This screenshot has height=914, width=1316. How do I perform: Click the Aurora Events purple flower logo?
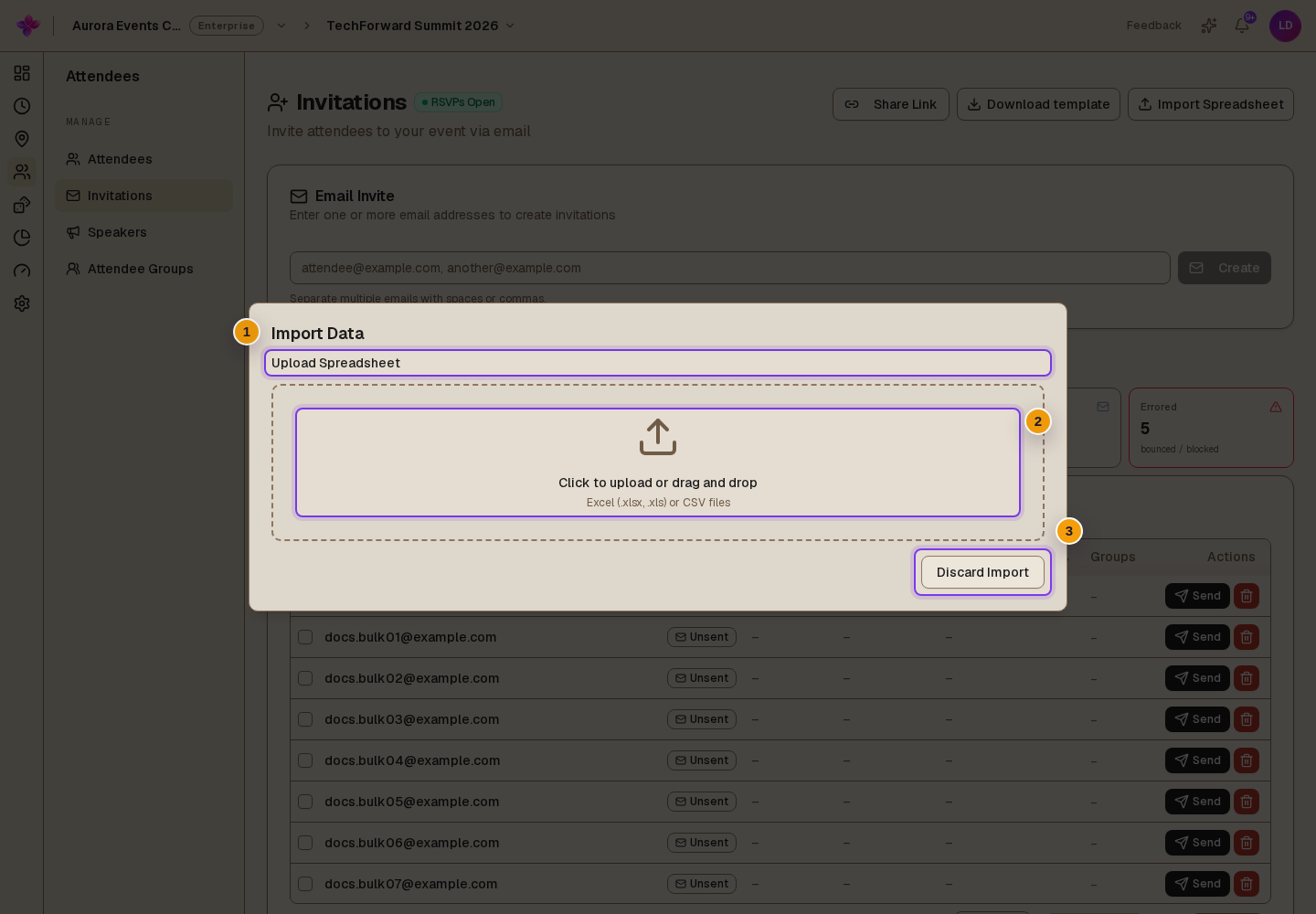point(28,26)
